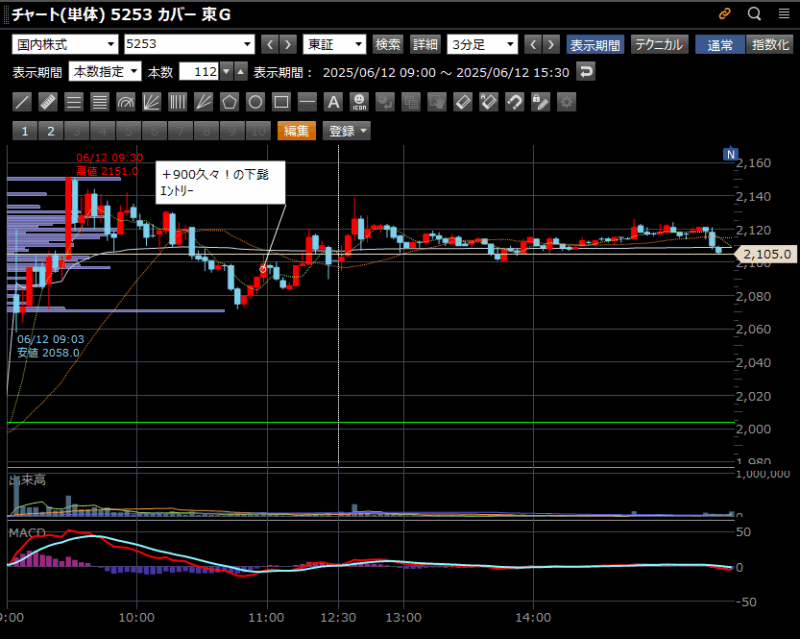Image resolution: width=800 pixels, height=639 pixels.
Task: Select the Gann fan angle tool
Action: (204, 102)
